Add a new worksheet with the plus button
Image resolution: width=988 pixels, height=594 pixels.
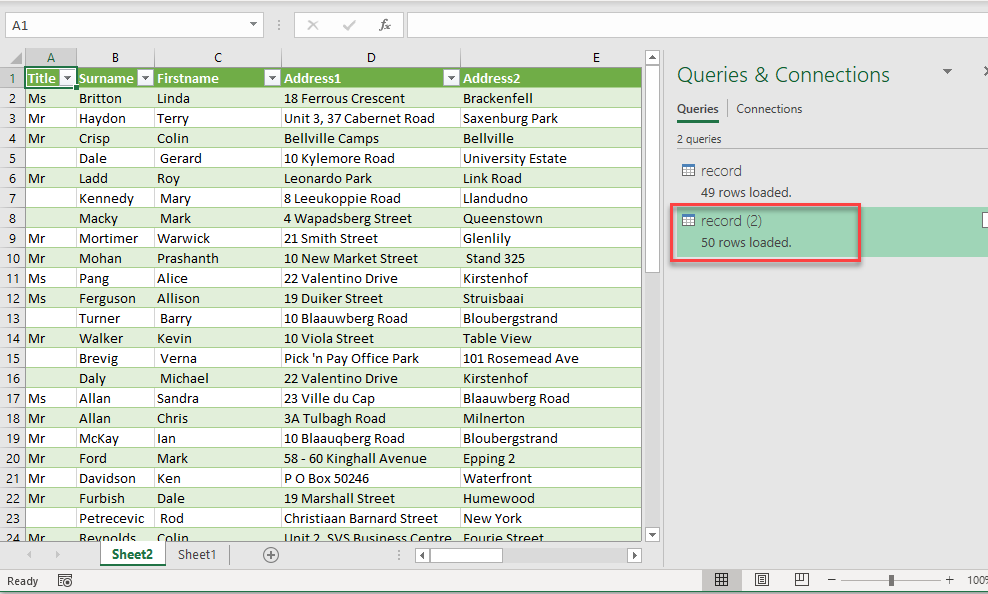270,554
